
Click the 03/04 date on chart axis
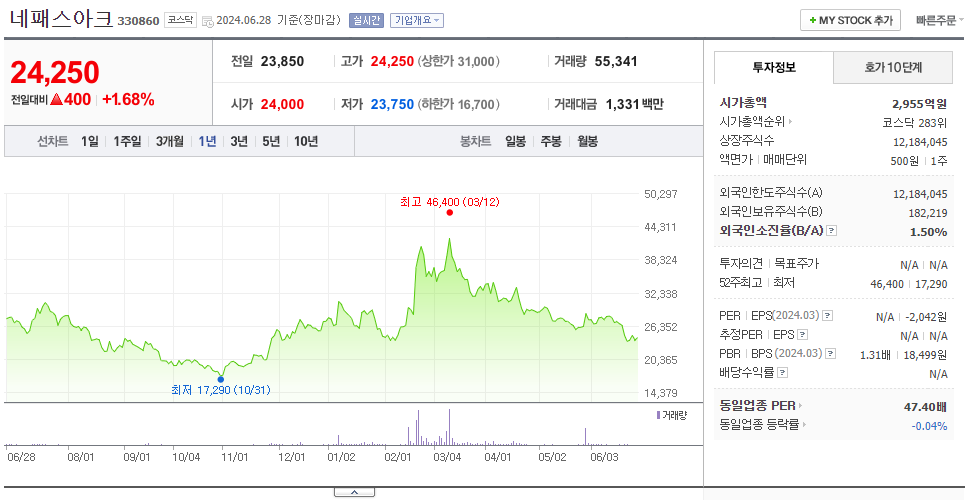point(448,457)
